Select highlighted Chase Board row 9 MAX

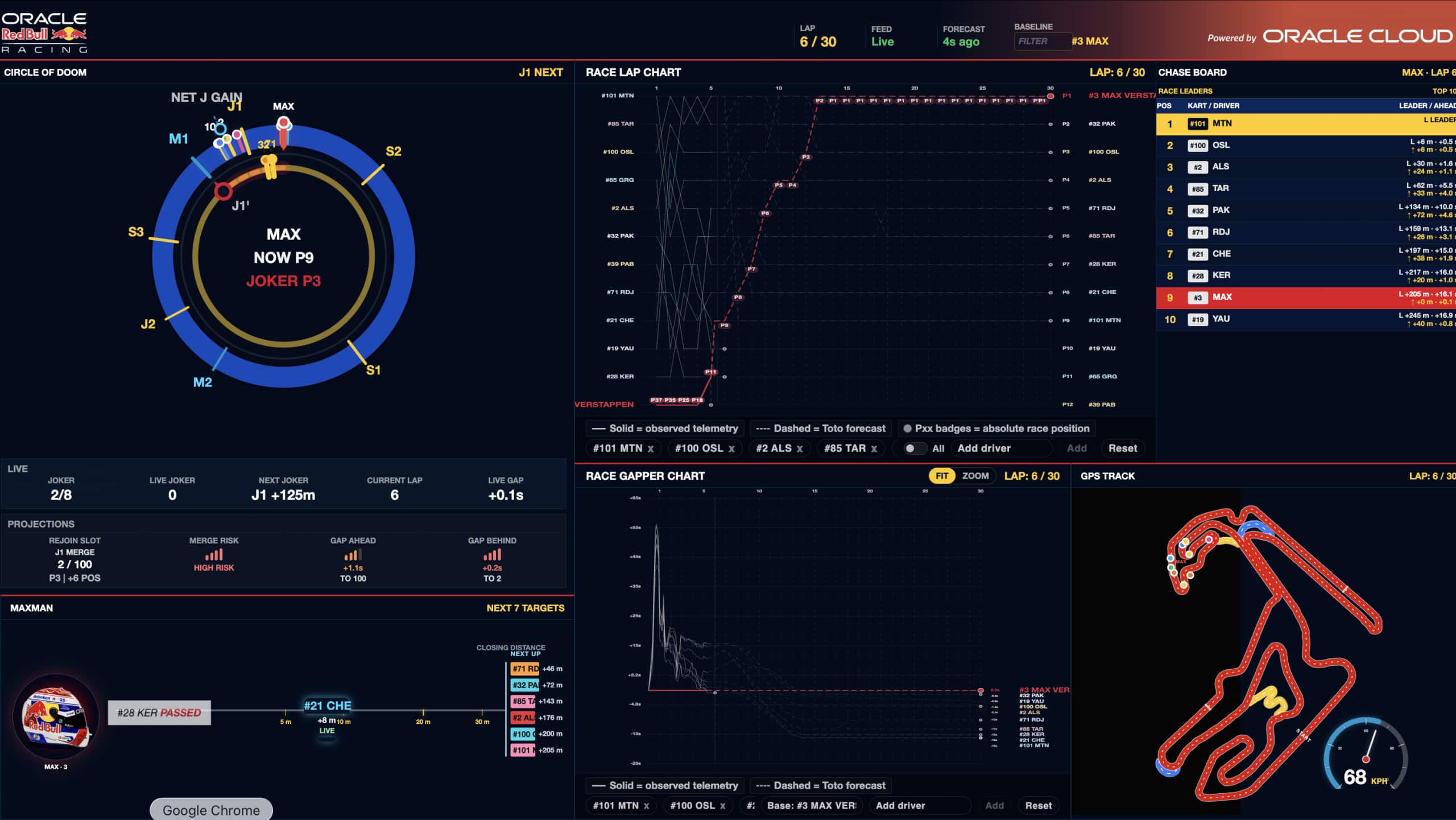1306,298
